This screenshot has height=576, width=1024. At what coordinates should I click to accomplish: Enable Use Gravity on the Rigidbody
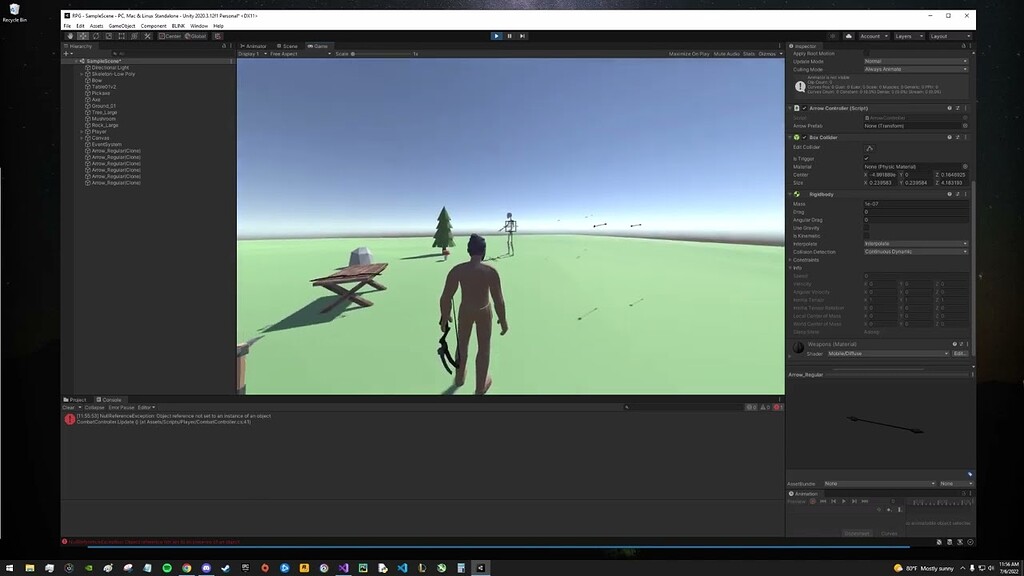866,228
